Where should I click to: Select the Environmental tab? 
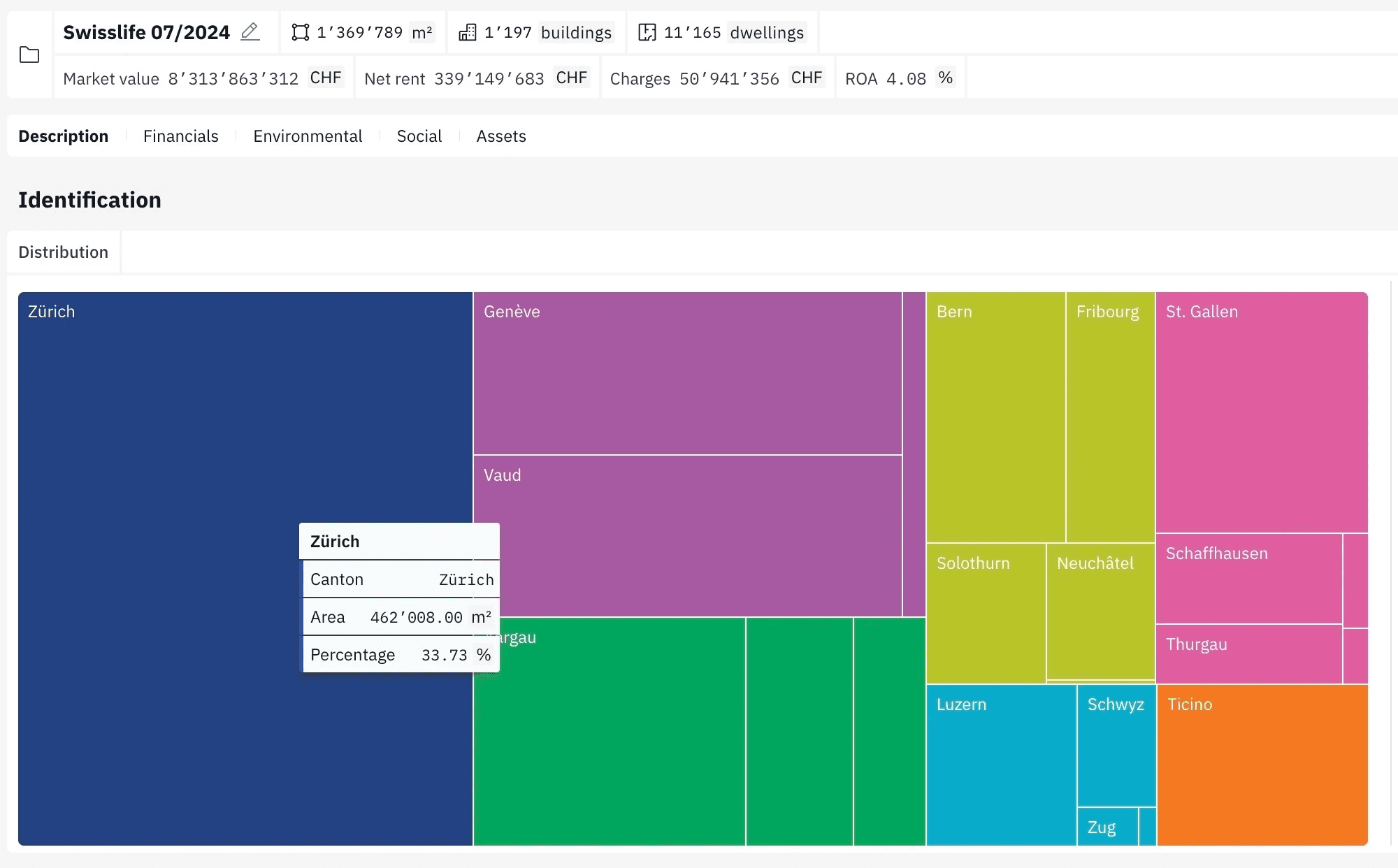pyautogui.click(x=307, y=135)
